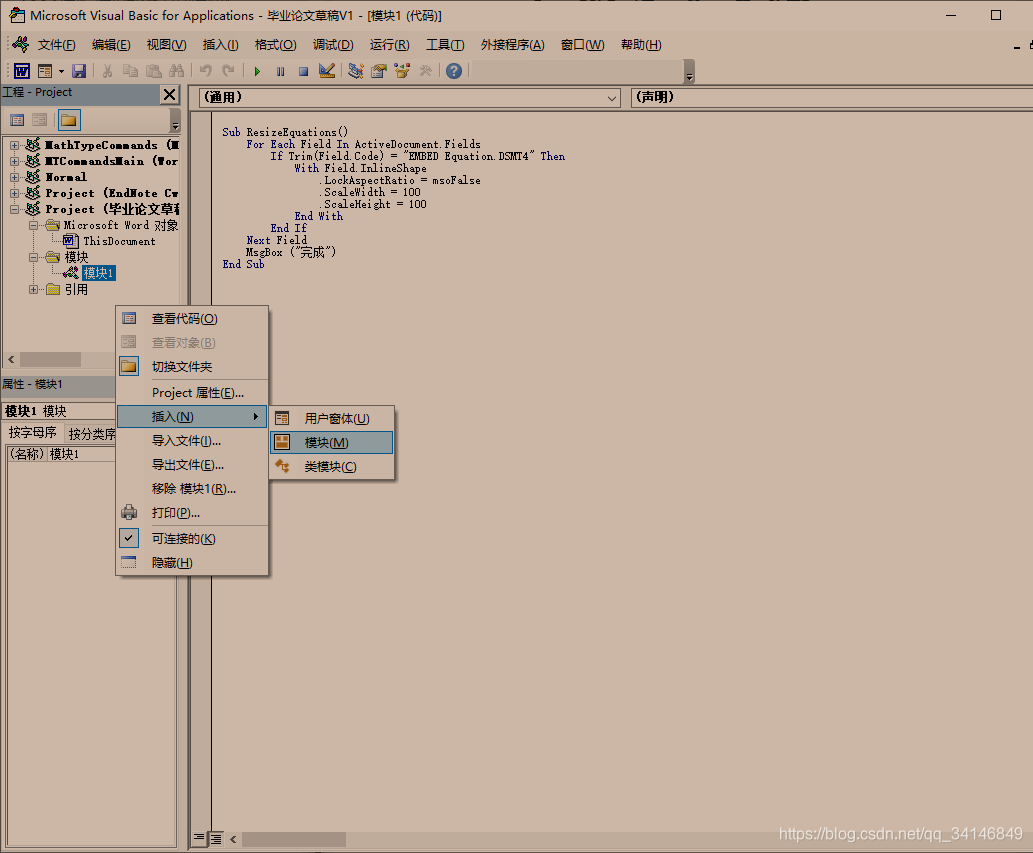This screenshot has height=853, width=1033.
Task: Click the Insert UserForm toolbar icon
Action: (x=45, y=71)
